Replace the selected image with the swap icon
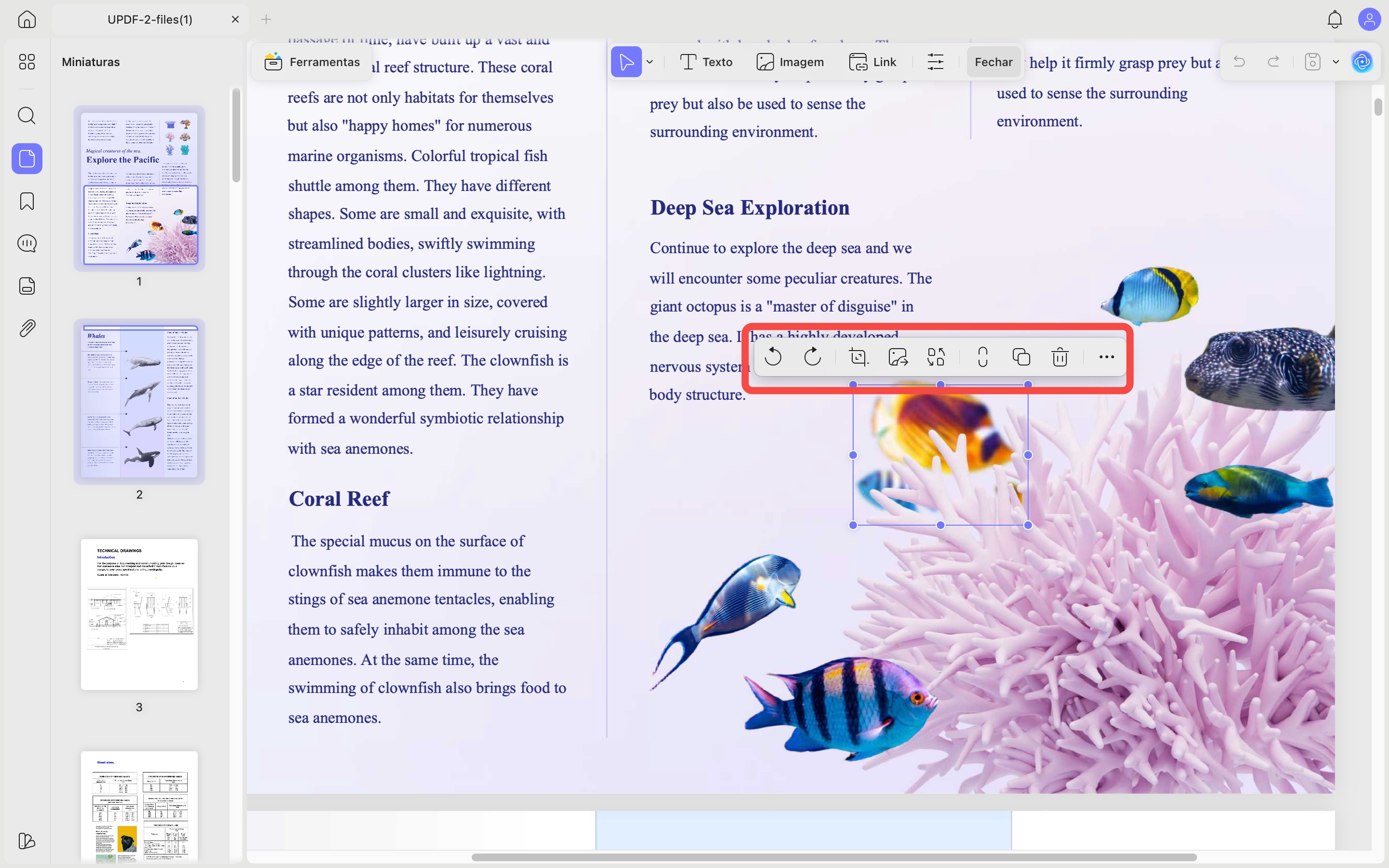 pyautogui.click(x=936, y=356)
